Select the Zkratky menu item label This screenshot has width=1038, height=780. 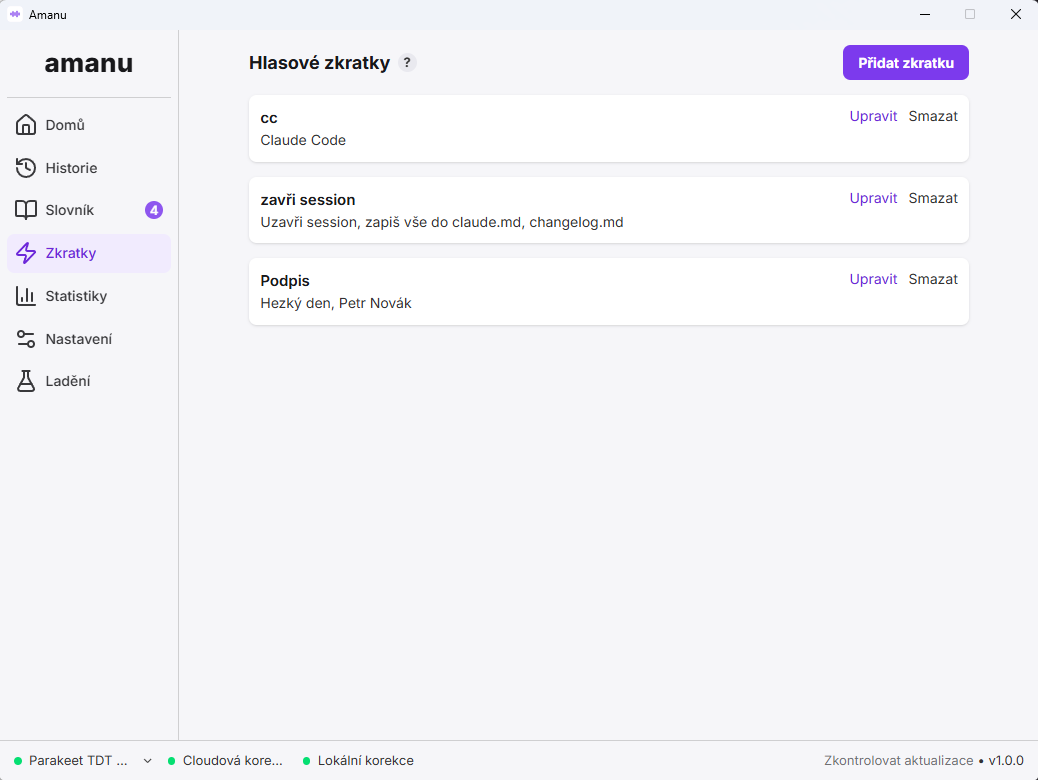pyautogui.click(x=71, y=253)
